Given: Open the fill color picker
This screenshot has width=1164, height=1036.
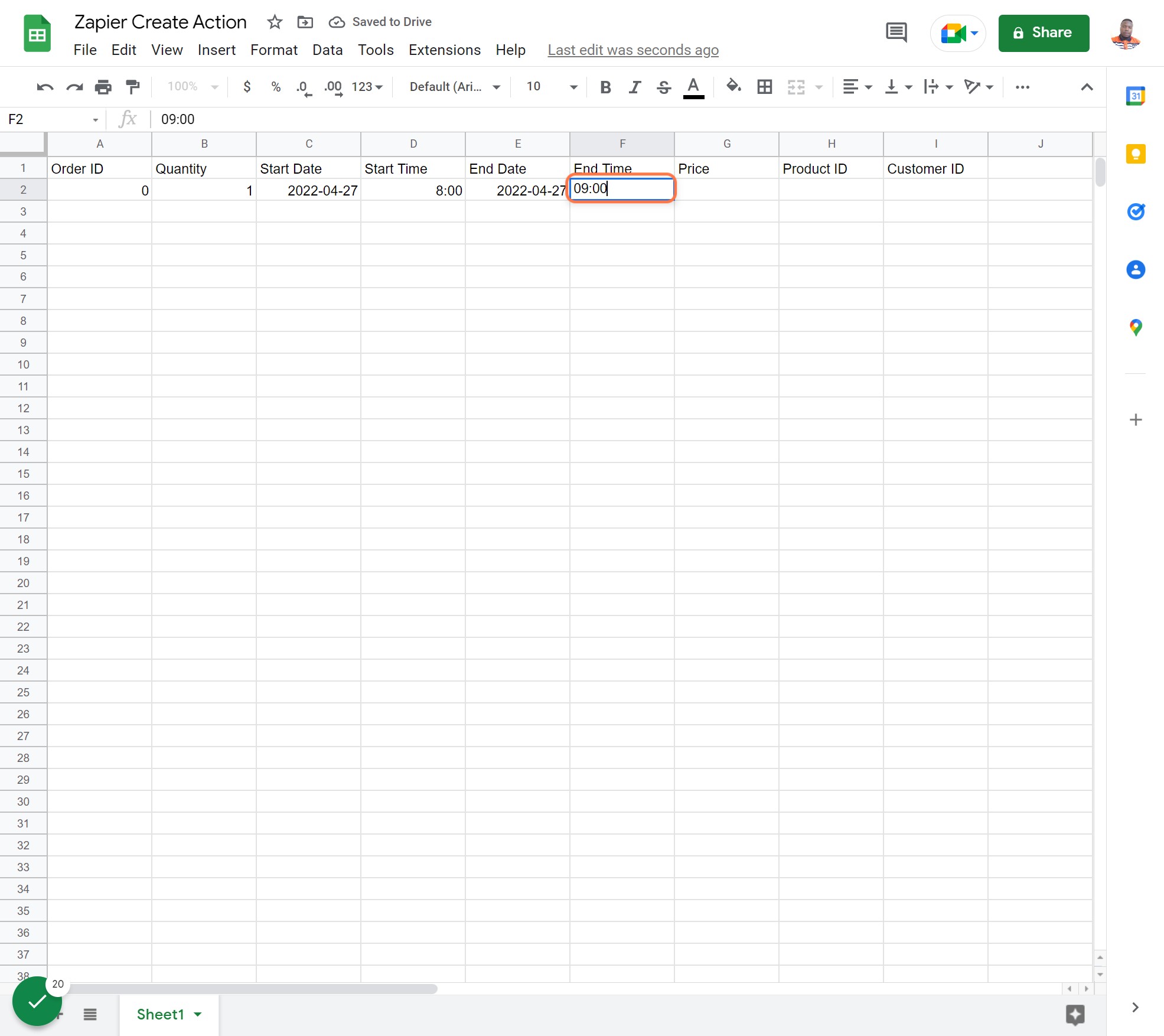Looking at the screenshot, I should click(733, 87).
